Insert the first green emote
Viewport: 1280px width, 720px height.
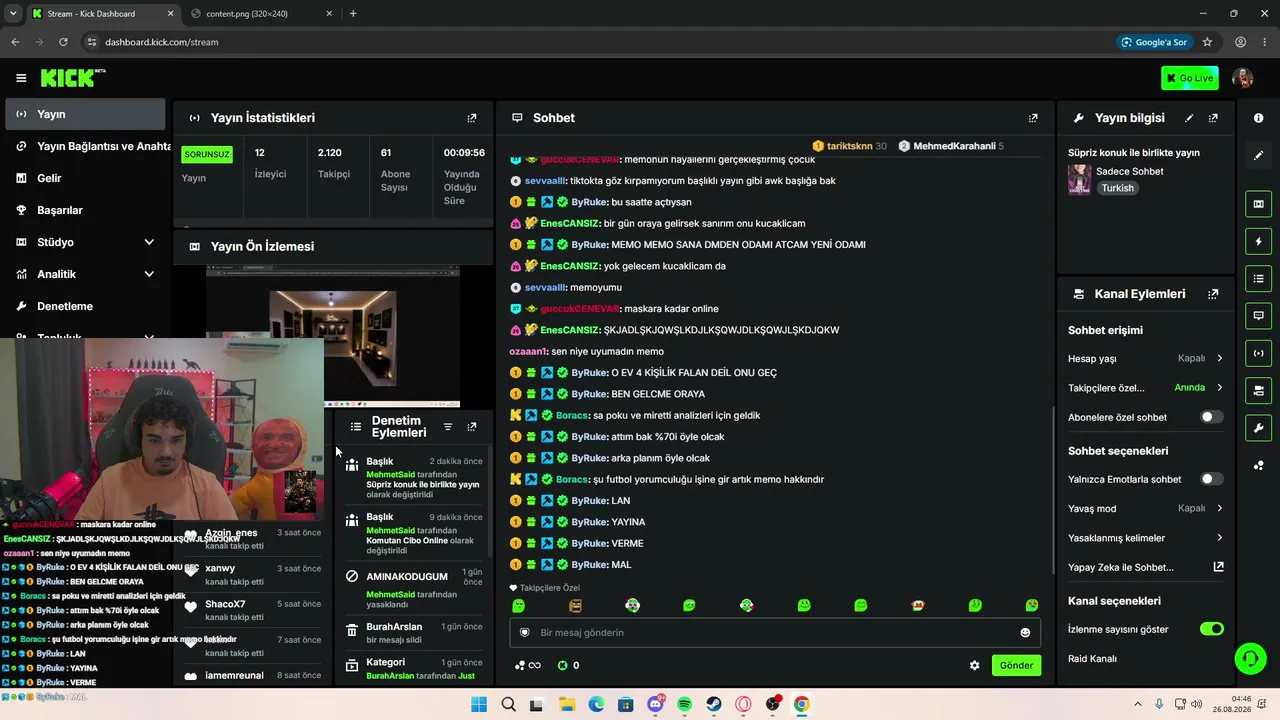(x=518, y=605)
